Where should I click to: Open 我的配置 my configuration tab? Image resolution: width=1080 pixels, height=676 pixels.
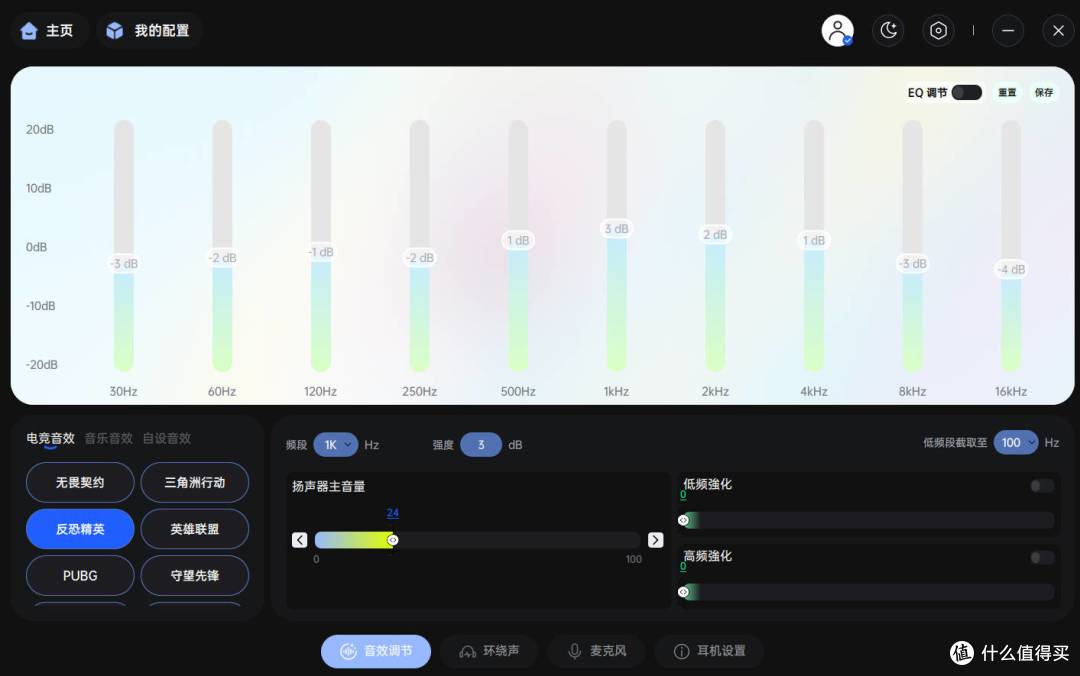(x=148, y=31)
